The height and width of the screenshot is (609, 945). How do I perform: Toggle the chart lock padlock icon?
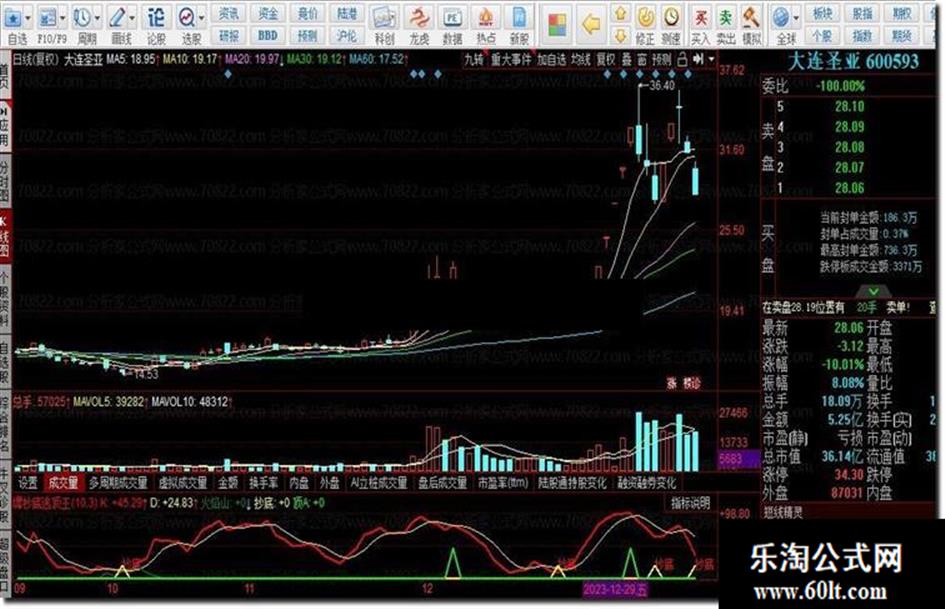point(682,59)
